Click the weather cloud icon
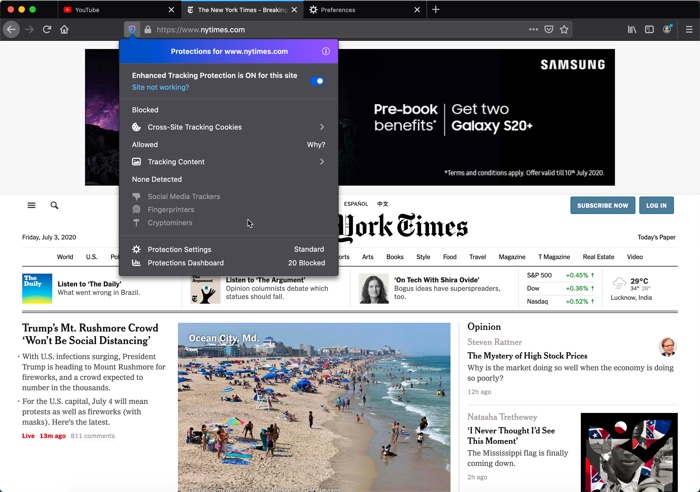This screenshot has height=492, width=700. click(x=619, y=283)
